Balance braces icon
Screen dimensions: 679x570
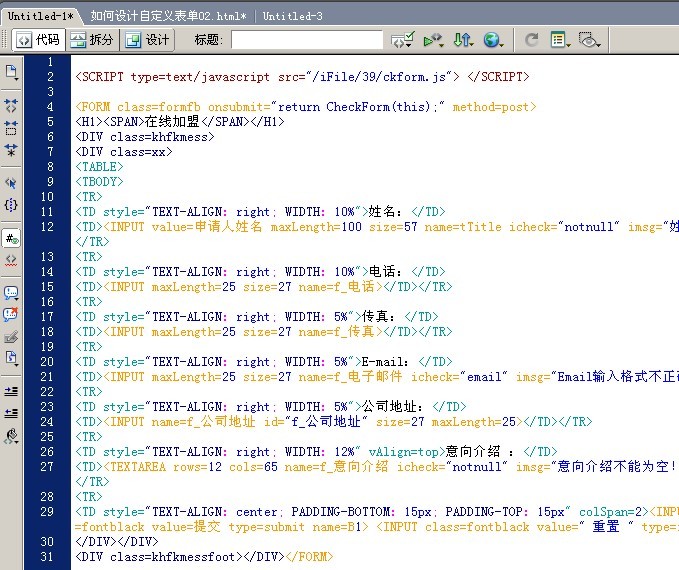coord(11,205)
